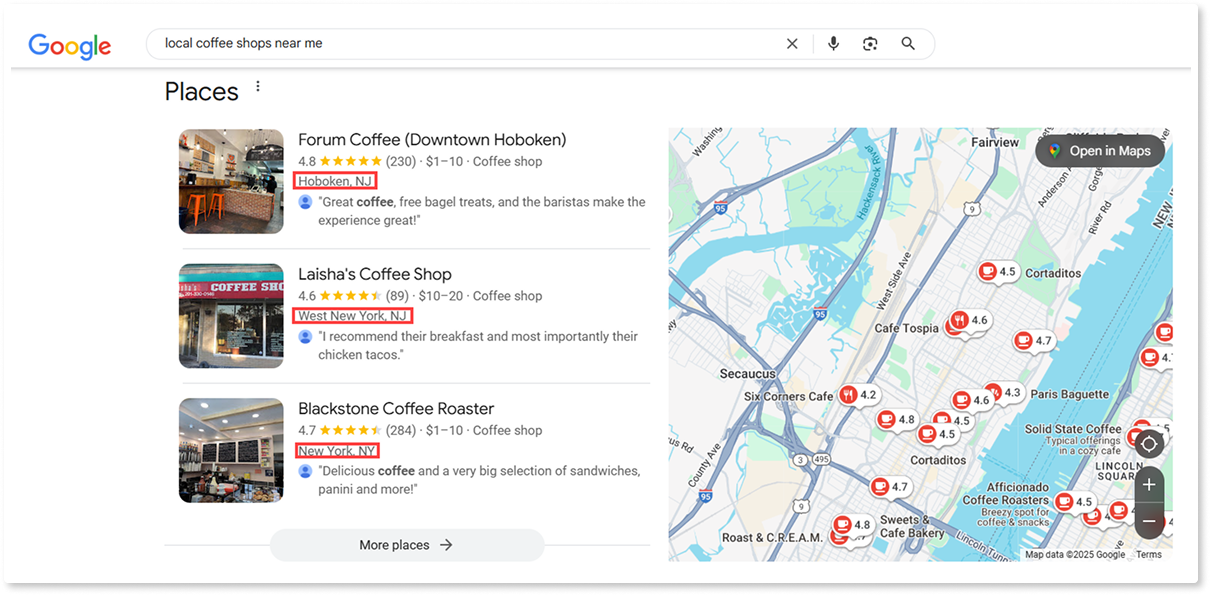
Task: Click the "West New York, NJ" text
Action: click(x=353, y=316)
